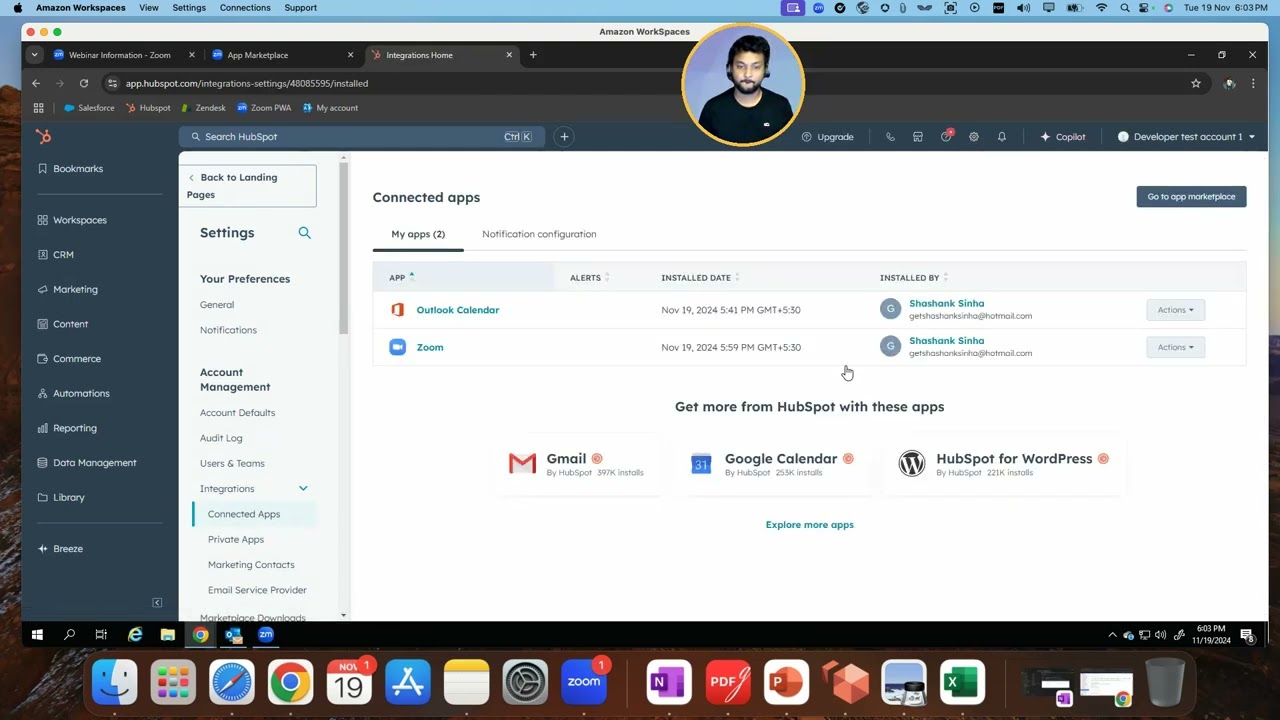The height and width of the screenshot is (720, 1280).
Task: Open the Zoom PWA bookmark
Action: (264, 108)
